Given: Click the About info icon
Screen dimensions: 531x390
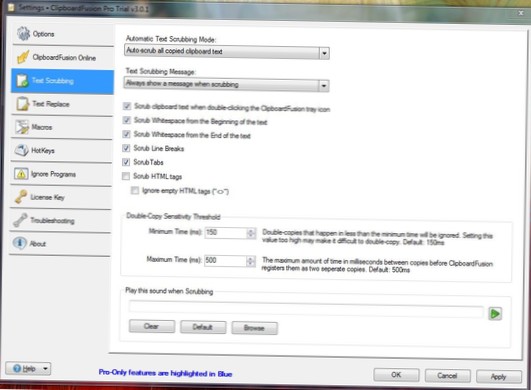Looking at the screenshot, I should coord(20,243).
